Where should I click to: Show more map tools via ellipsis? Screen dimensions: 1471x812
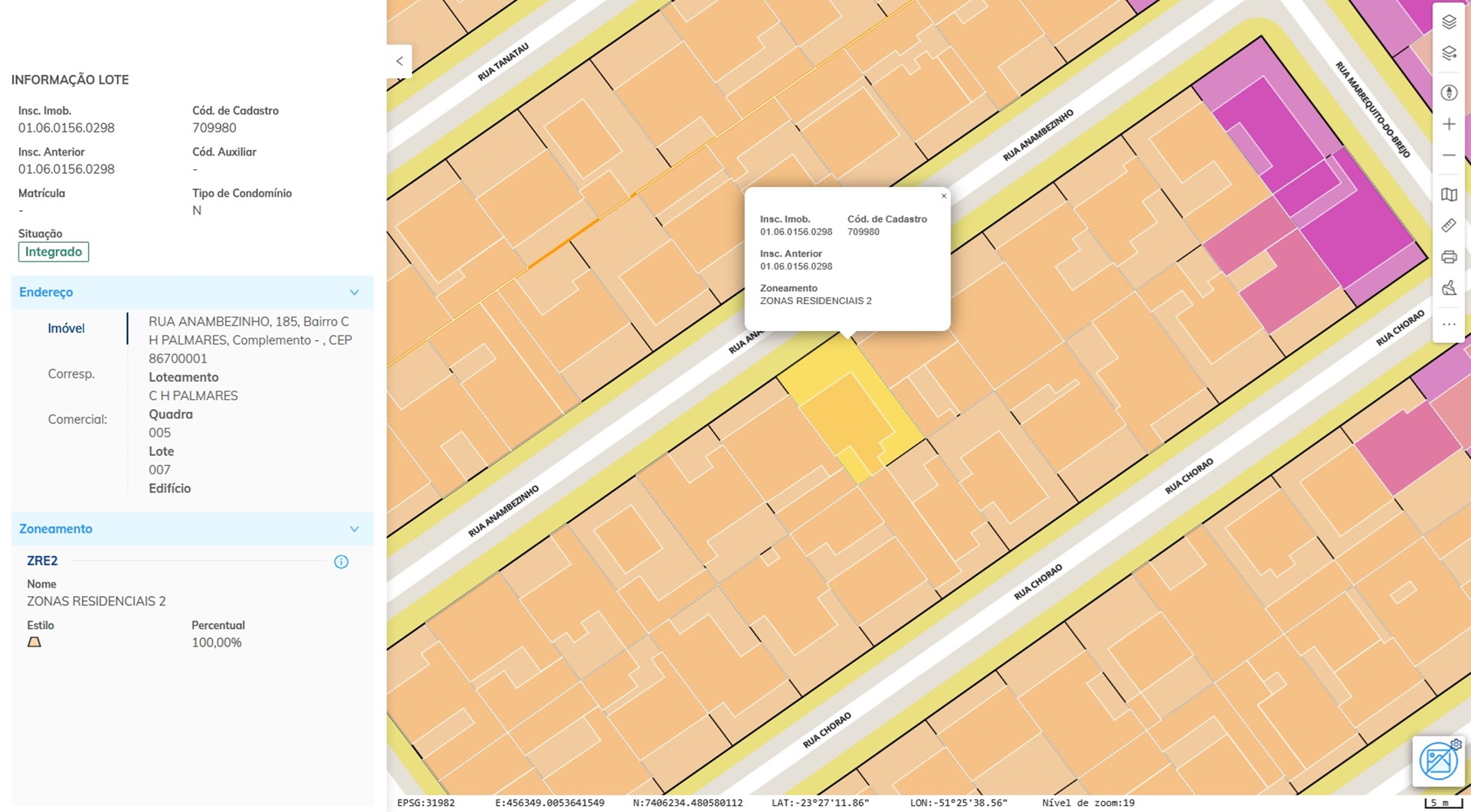[x=1448, y=325]
